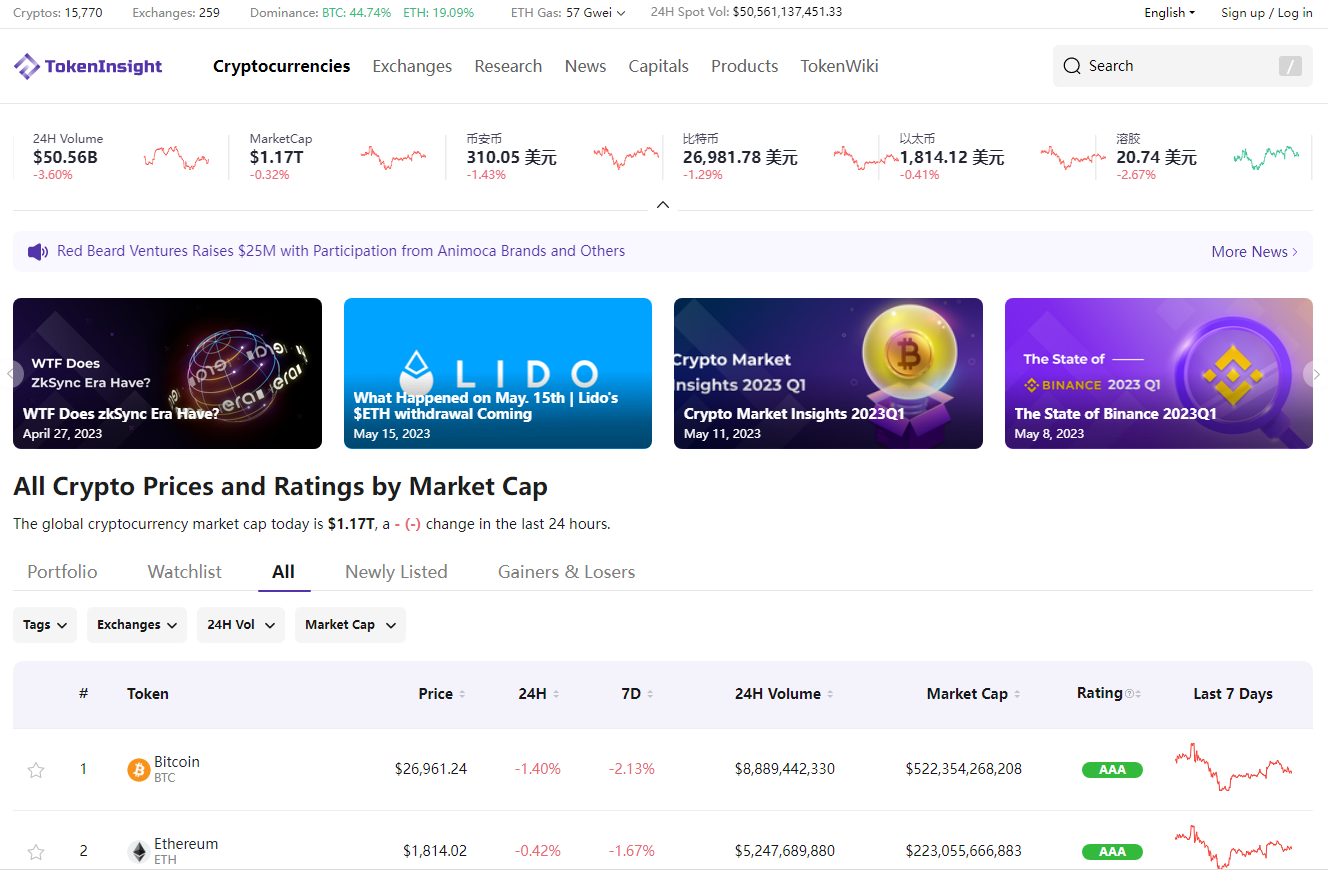This screenshot has width=1328, height=870.
Task: Open the English language selector
Action: point(1169,13)
